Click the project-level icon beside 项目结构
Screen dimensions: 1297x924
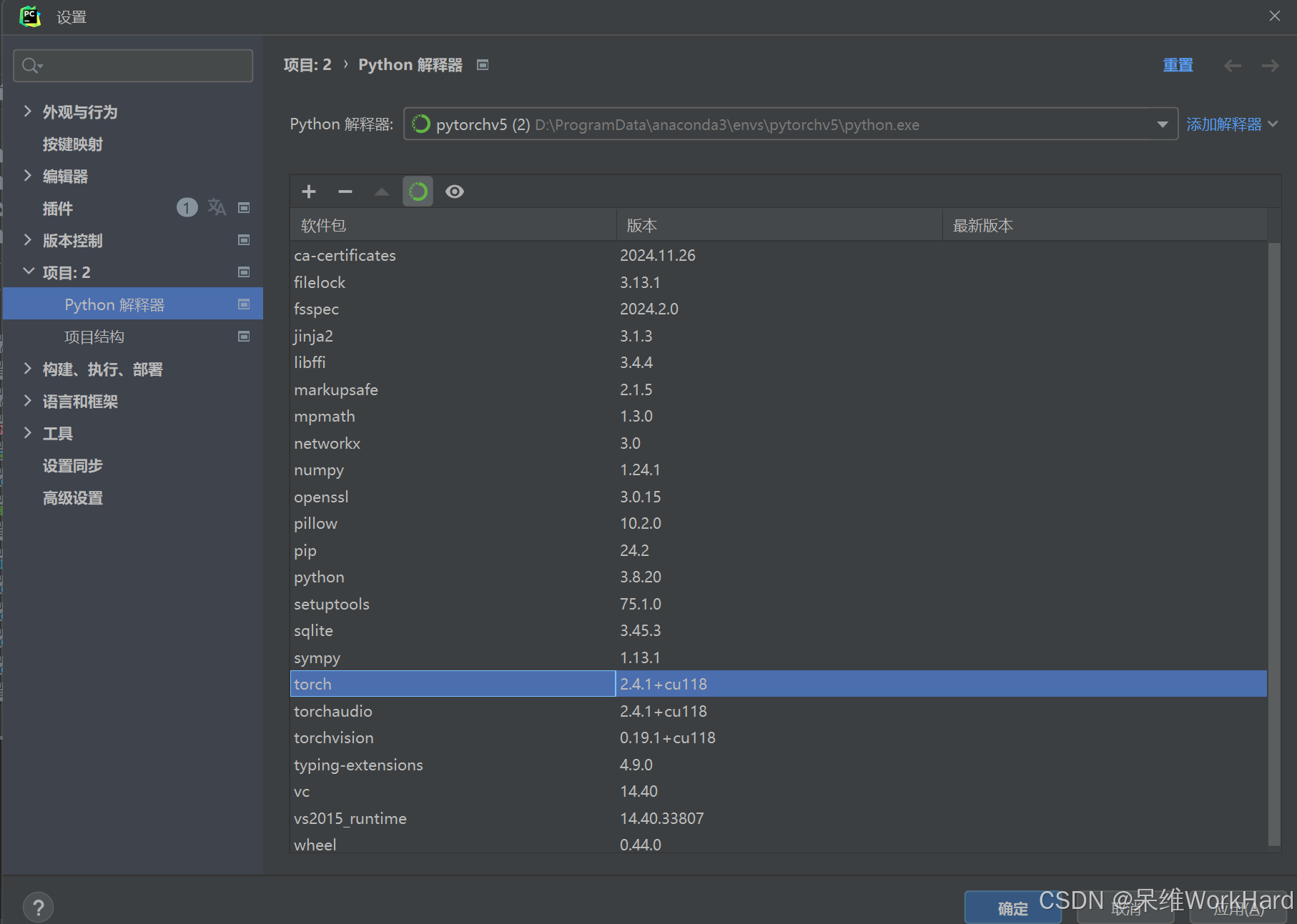244,337
